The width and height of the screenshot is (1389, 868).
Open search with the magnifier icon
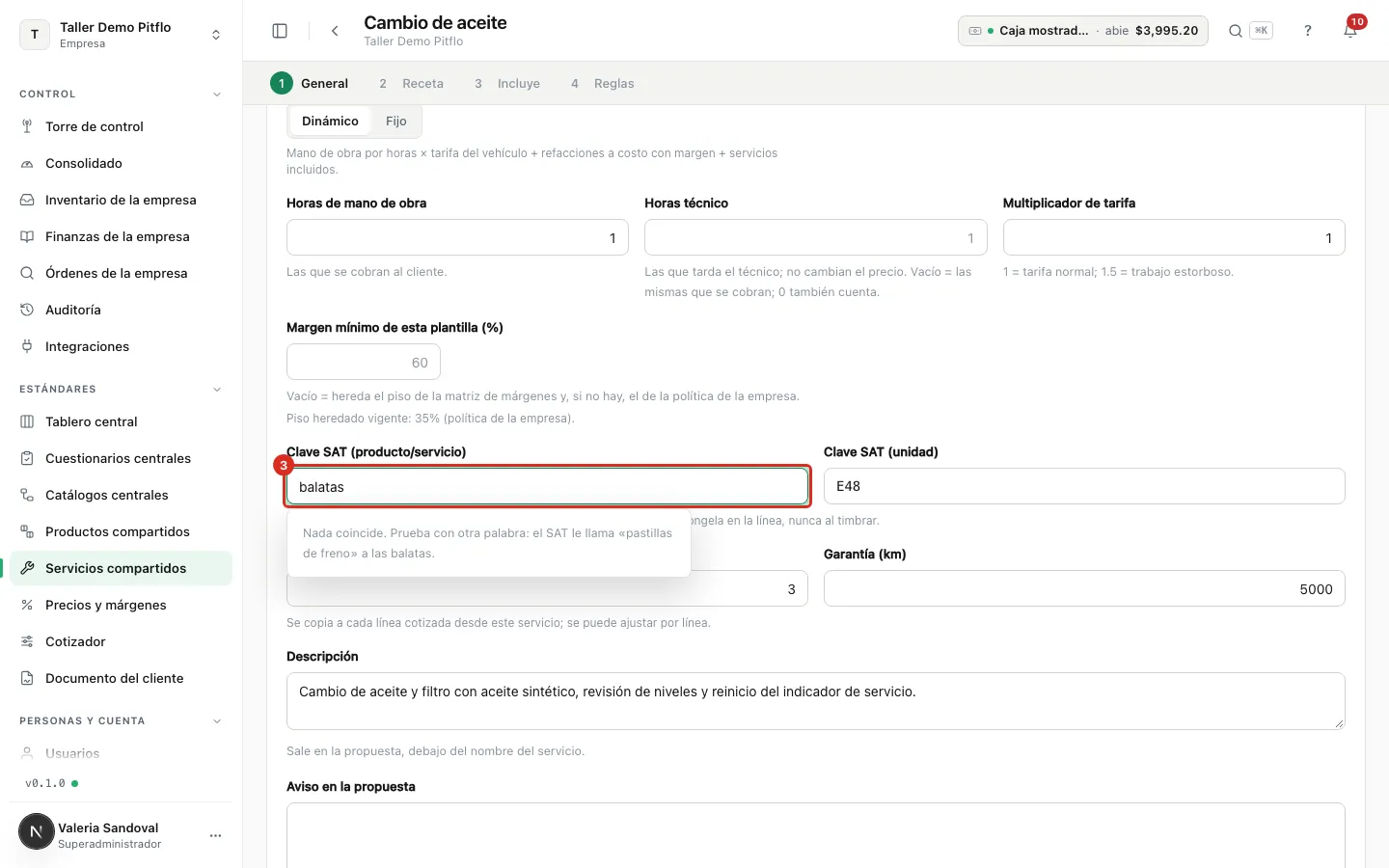1235,31
